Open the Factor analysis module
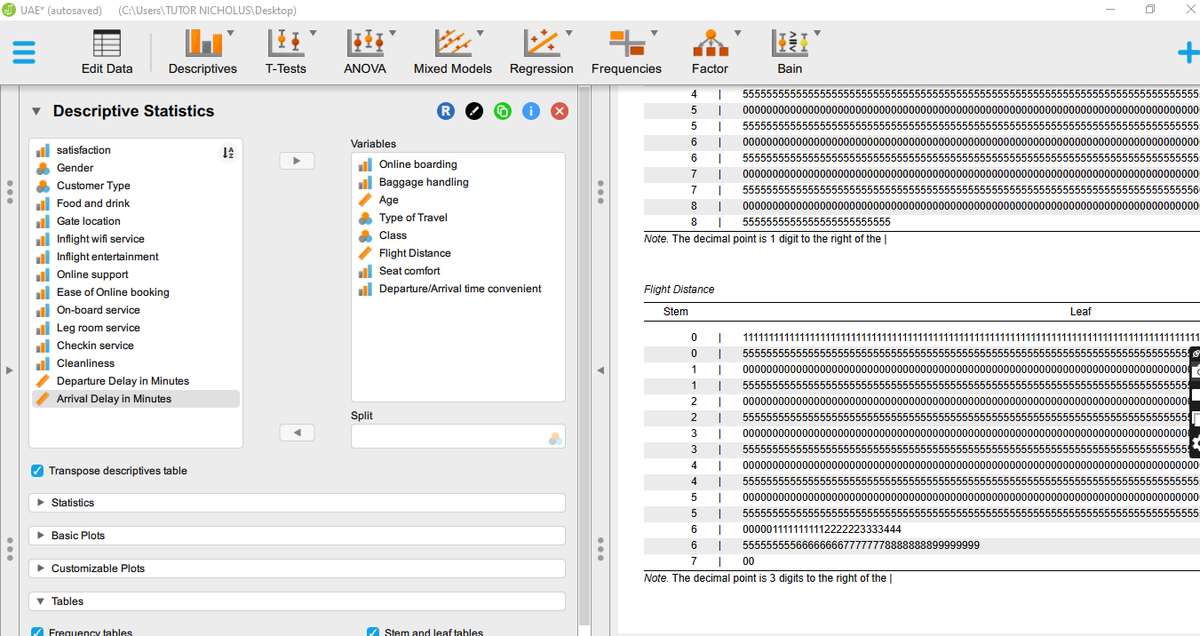 coord(710,51)
